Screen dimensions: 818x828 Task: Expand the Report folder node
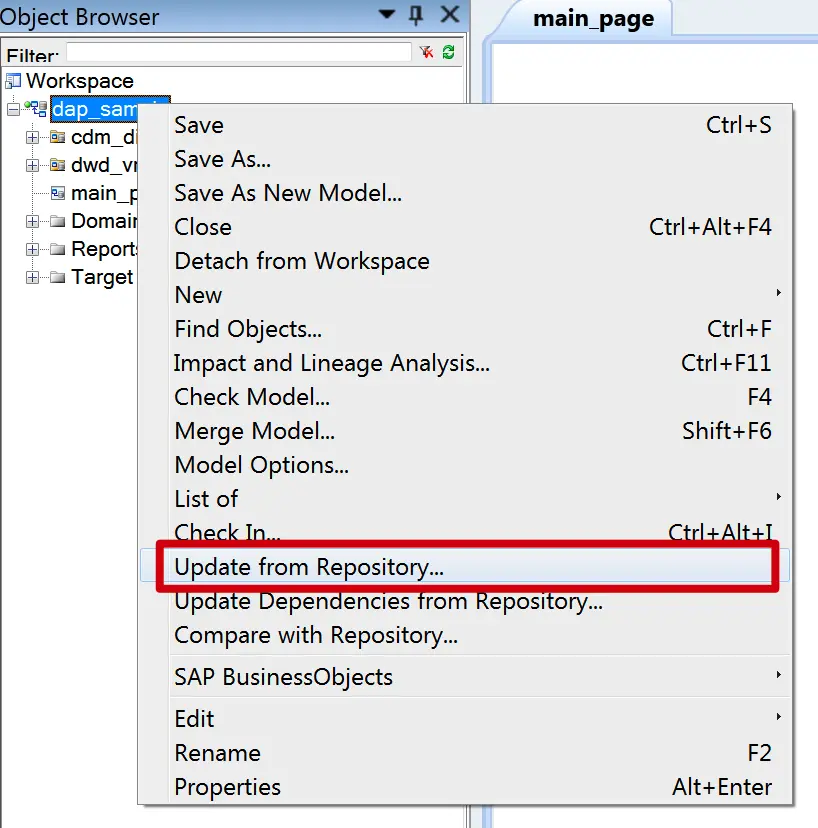pyautogui.click(x=32, y=249)
